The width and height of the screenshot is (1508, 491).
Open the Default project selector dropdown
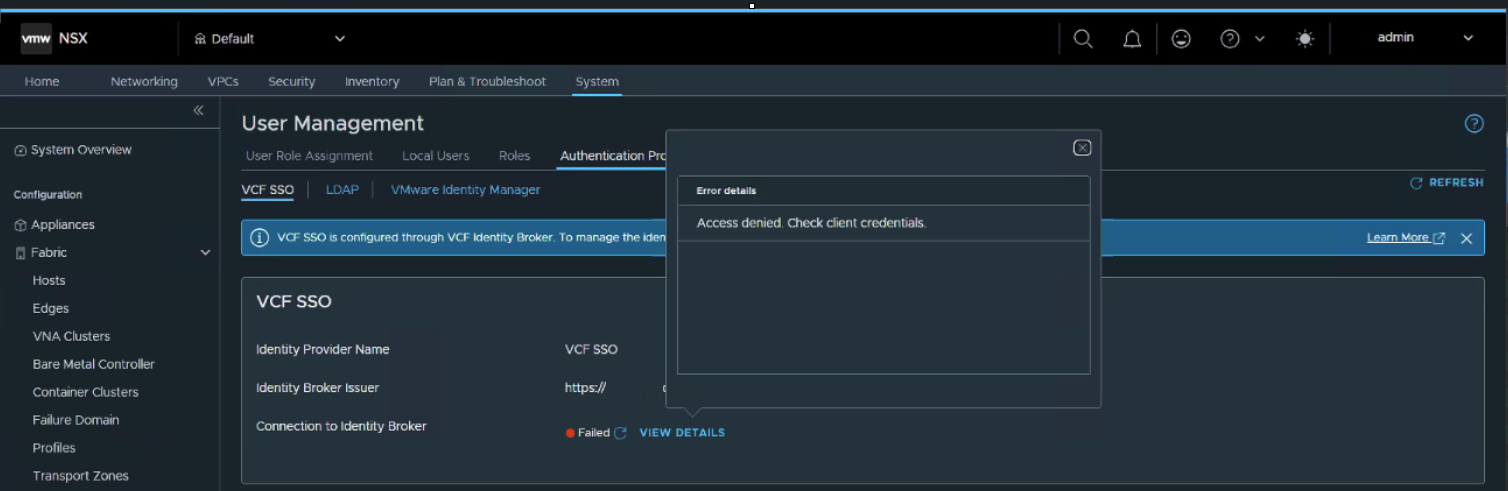[x=270, y=38]
